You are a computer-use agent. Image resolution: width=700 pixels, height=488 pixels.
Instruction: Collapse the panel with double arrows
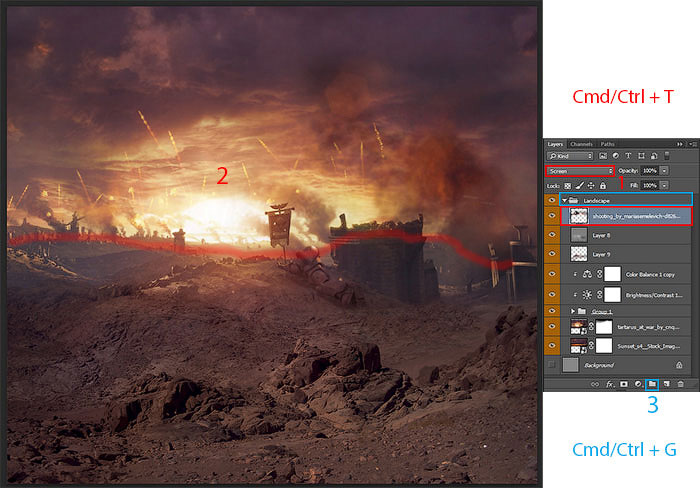[x=679, y=144]
